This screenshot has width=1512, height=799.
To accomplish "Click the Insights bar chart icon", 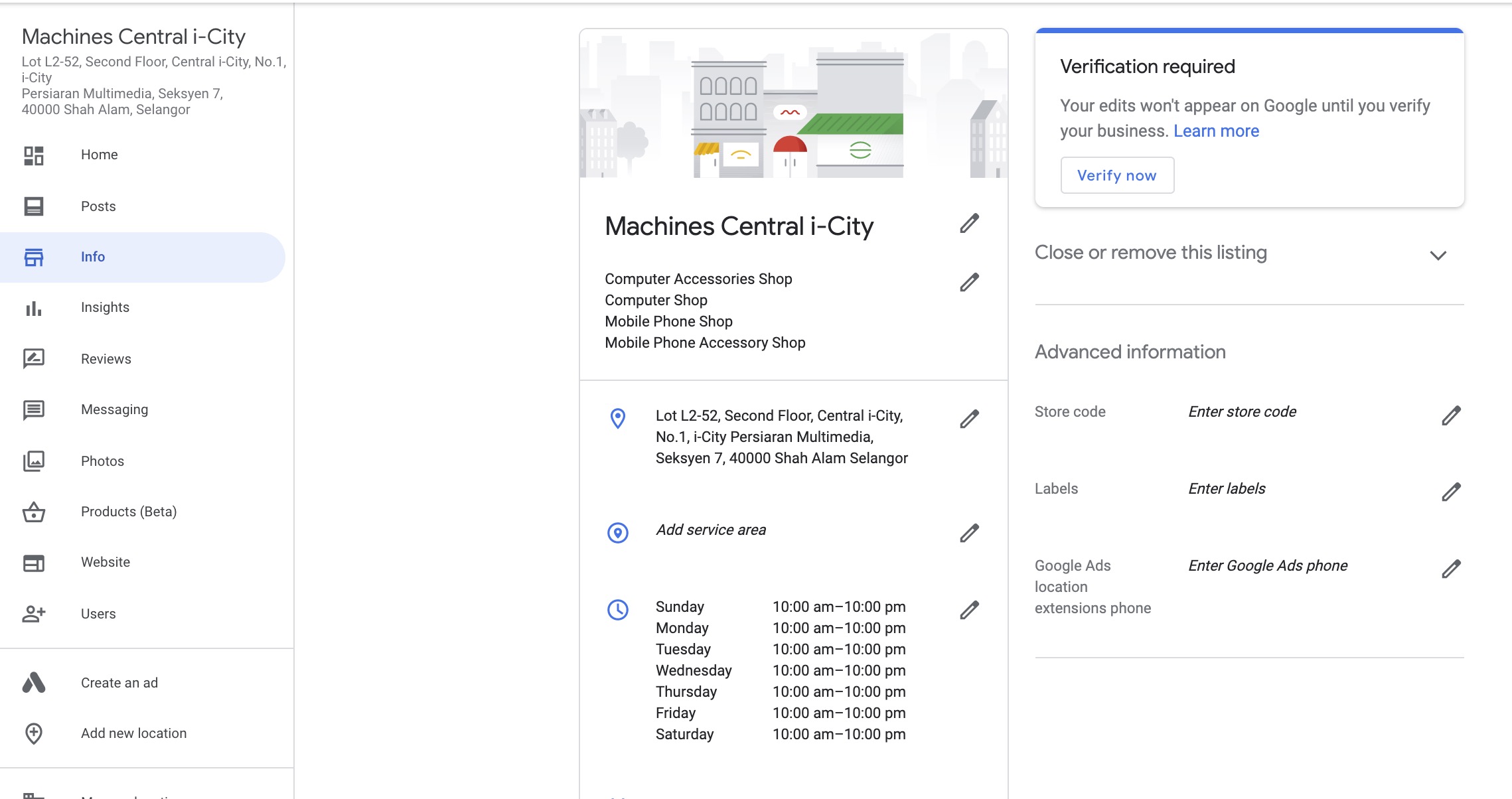I will [x=34, y=308].
